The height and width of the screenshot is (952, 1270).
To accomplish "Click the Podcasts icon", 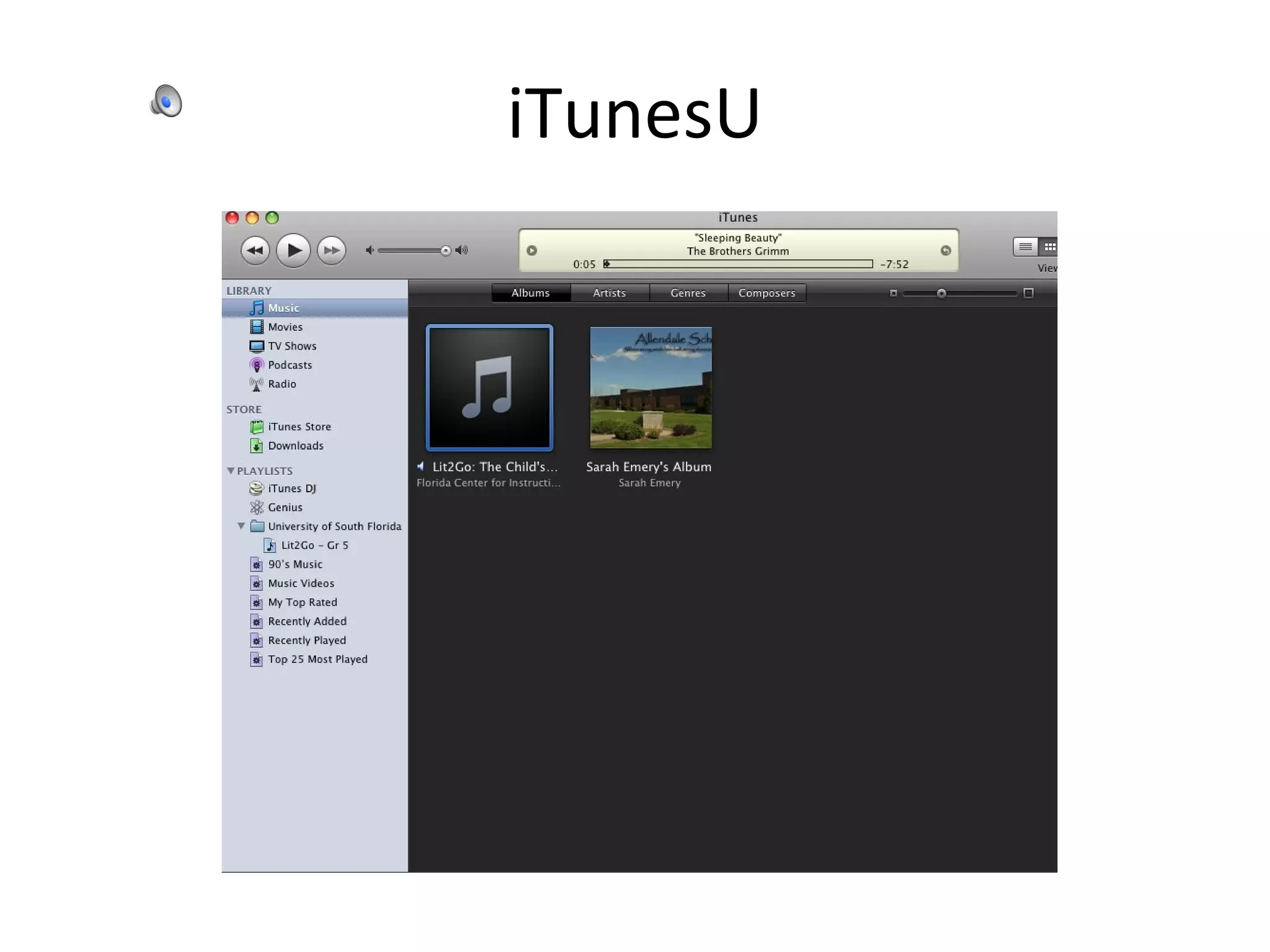I will coord(256,365).
